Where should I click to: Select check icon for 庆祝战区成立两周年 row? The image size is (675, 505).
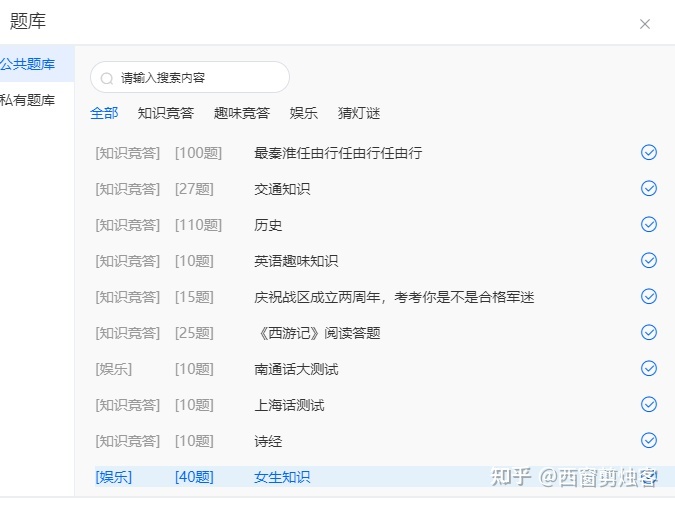(649, 296)
